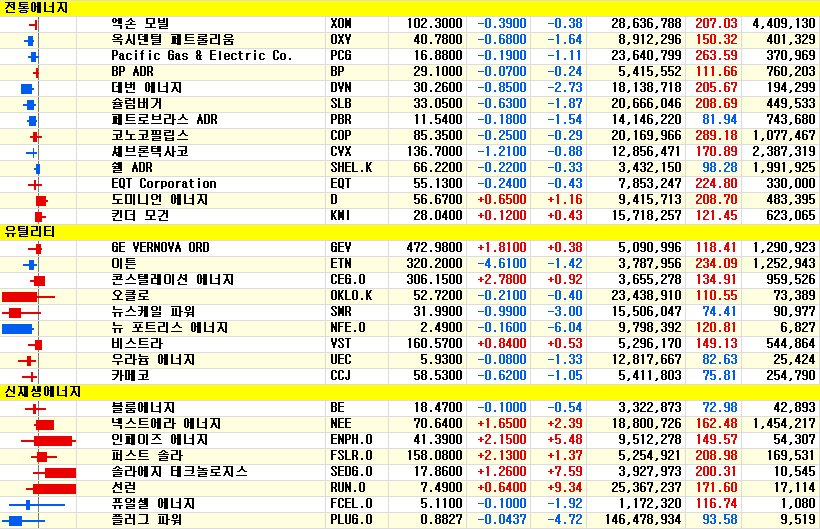This screenshot has width=820, height=529.
Task: Click the candlestick for 선런 row
Action: pos(51,489)
